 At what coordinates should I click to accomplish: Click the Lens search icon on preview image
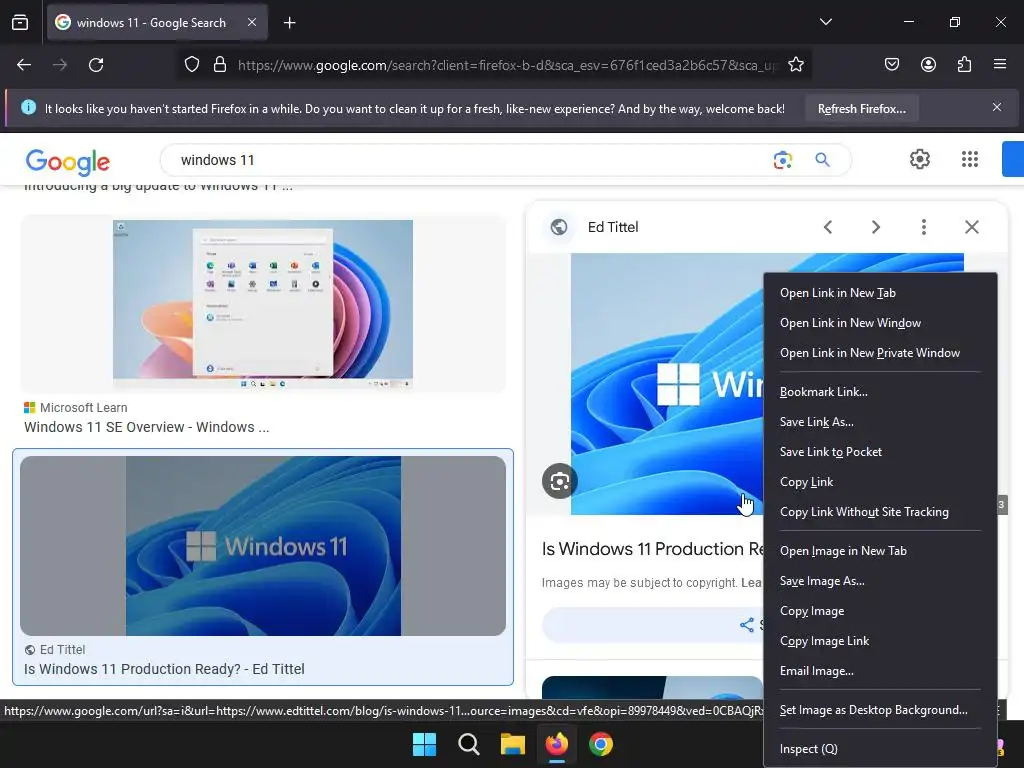(560, 482)
